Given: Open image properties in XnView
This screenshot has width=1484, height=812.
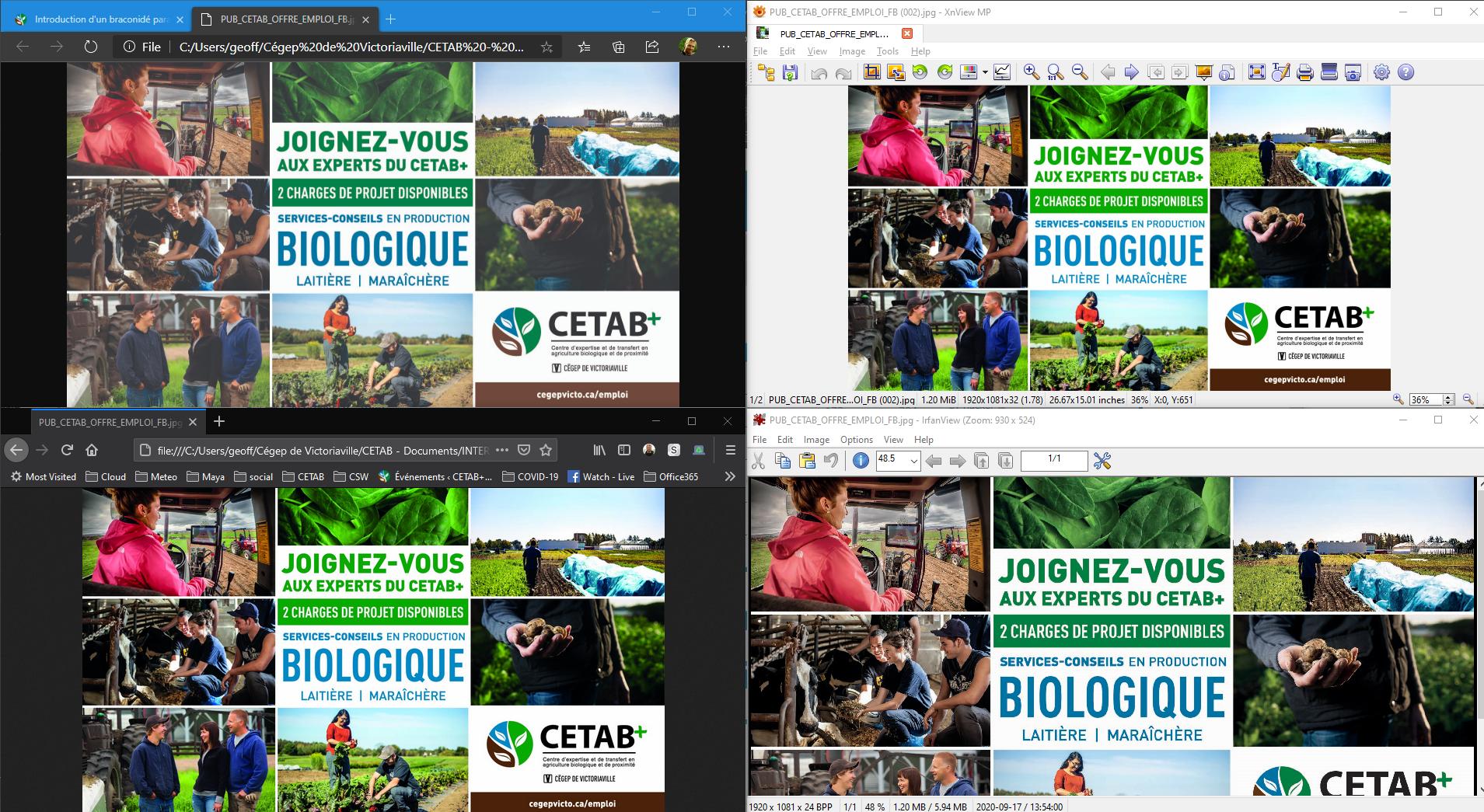Looking at the screenshot, I should (x=1227, y=73).
